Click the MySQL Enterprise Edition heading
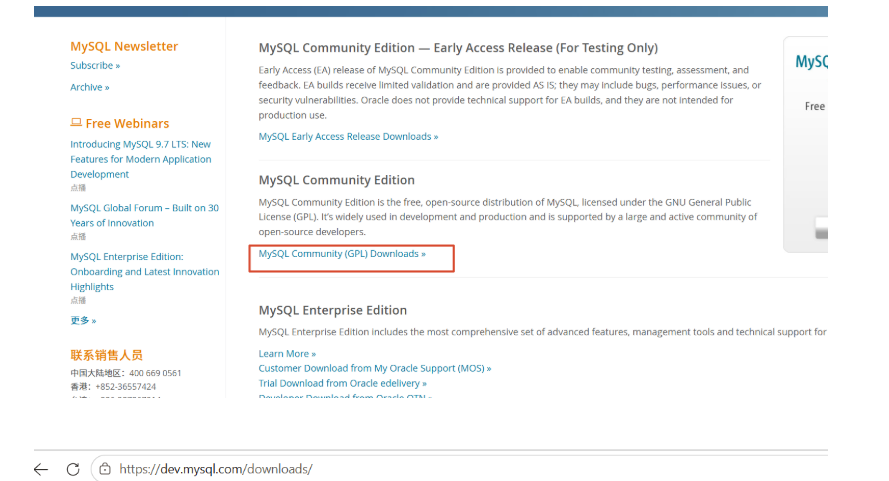This screenshot has width=889, height=481. (x=333, y=310)
